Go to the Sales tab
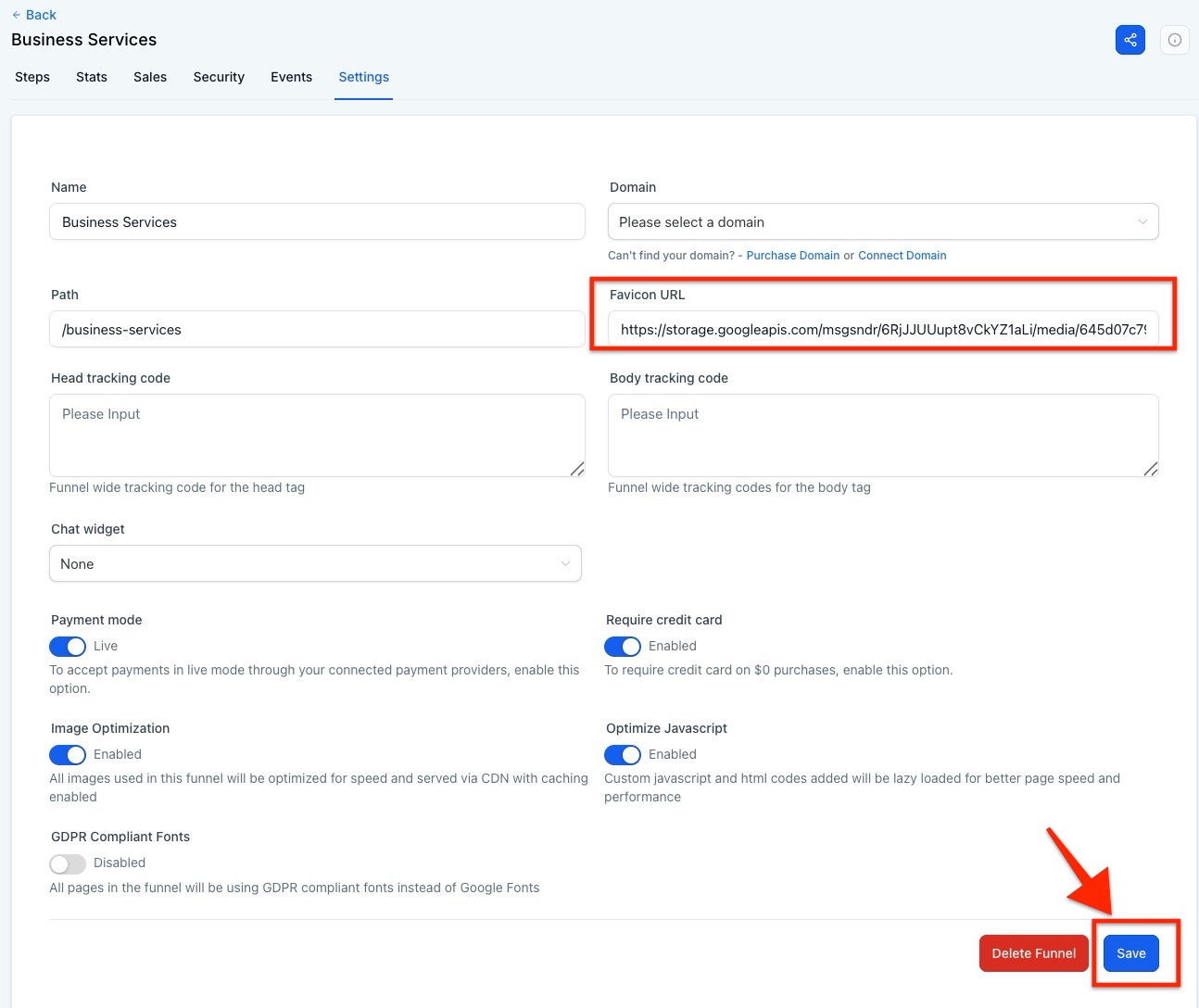Image resolution: width=1199 pixels, height=1008 pixels. (150, 77)
